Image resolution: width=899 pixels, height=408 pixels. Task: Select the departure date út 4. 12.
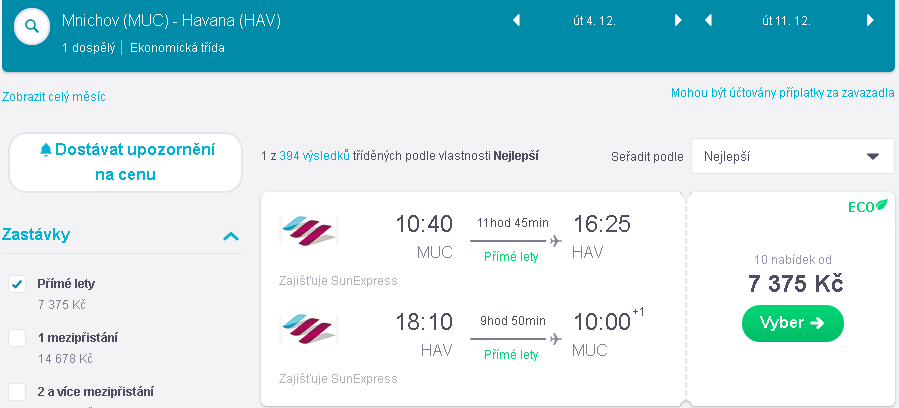click(x=595, y=21)
